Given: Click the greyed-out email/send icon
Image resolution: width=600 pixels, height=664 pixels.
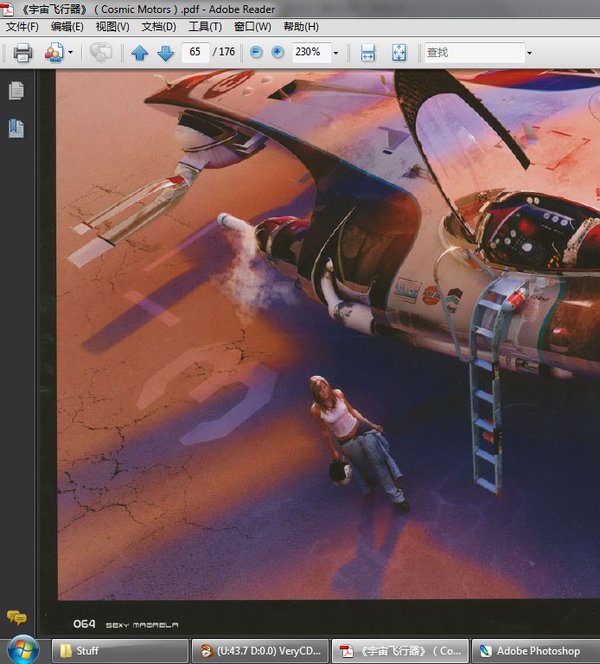Looking at the screenshot, I should click(101, 53).
